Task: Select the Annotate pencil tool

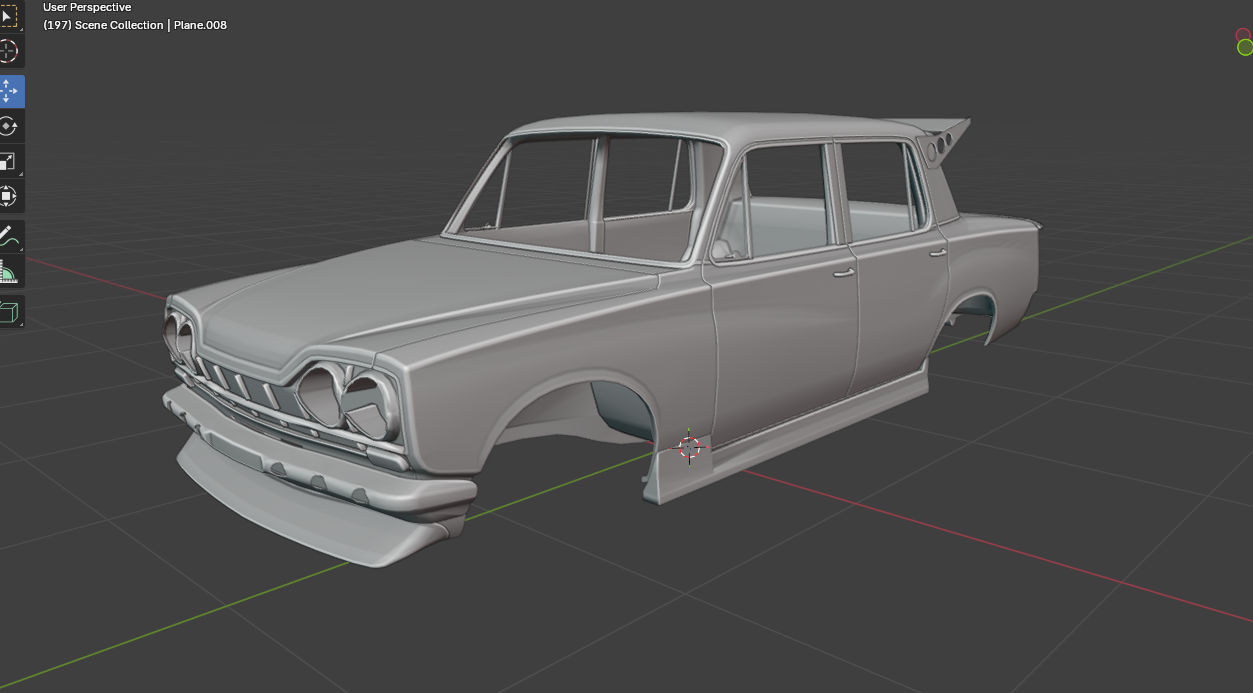Action: point(9,237)
